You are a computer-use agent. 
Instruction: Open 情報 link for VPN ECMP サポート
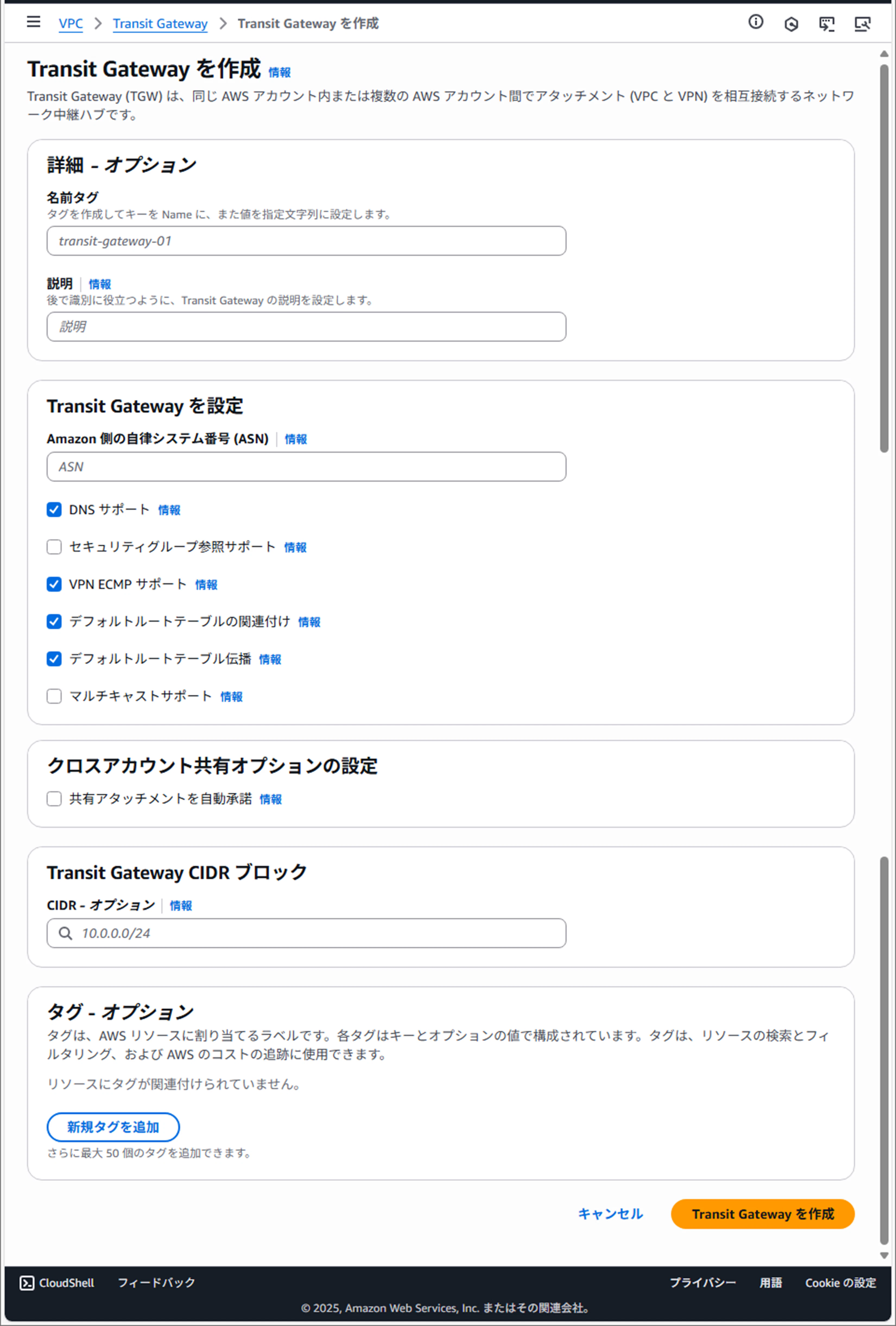coord(206,585)
